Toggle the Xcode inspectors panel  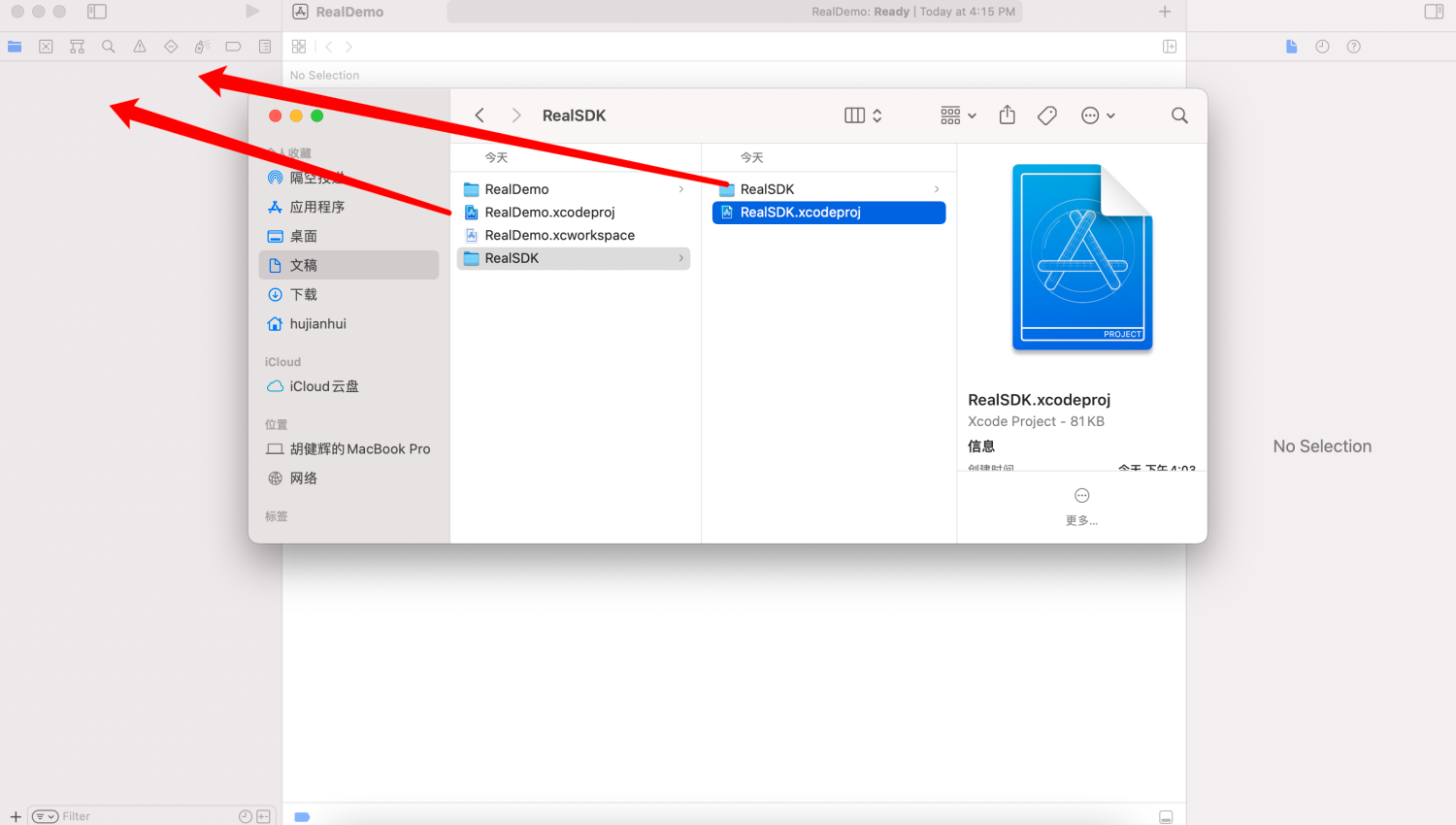(1434, 12)
